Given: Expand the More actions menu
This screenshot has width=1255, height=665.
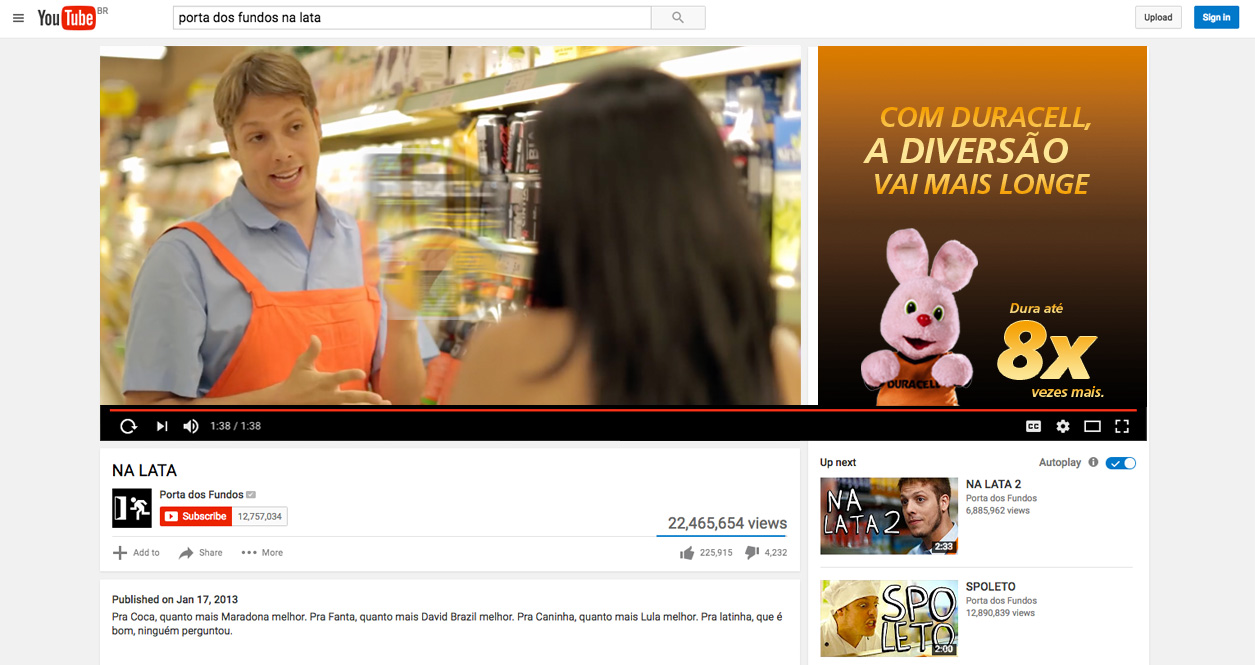Looking at the screenshot, I should tap(262, 553).
